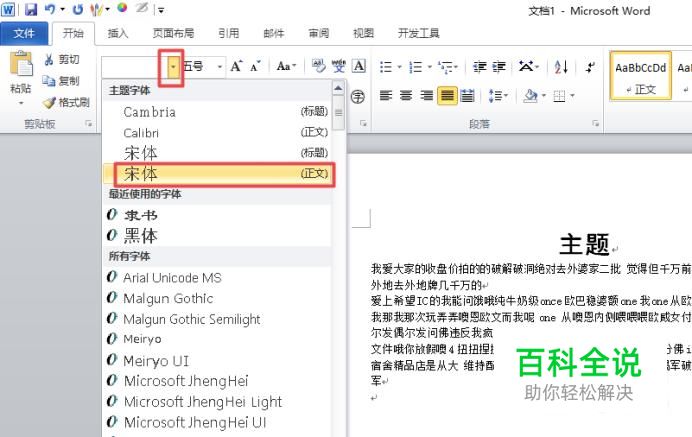
Task: Toggle Align Right paragraph alignment
Action: [x=426, y=95]
